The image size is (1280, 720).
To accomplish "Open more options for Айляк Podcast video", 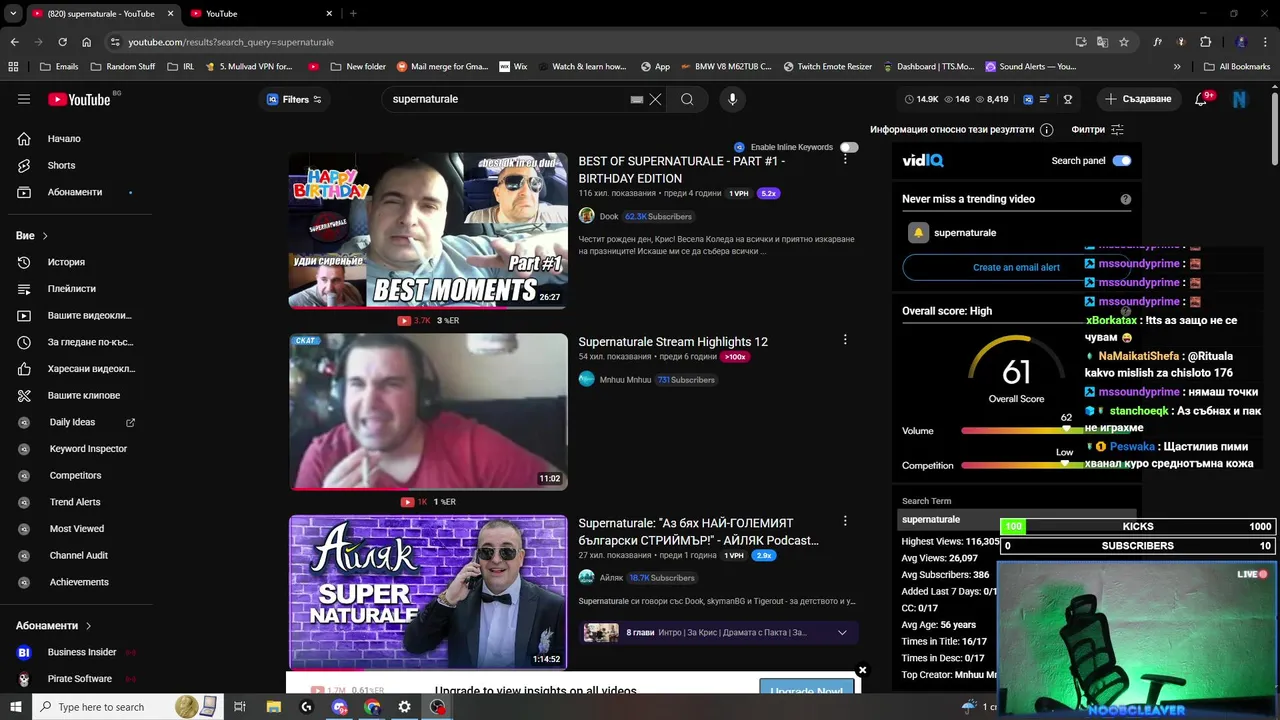I will click(x=845, y=521).
